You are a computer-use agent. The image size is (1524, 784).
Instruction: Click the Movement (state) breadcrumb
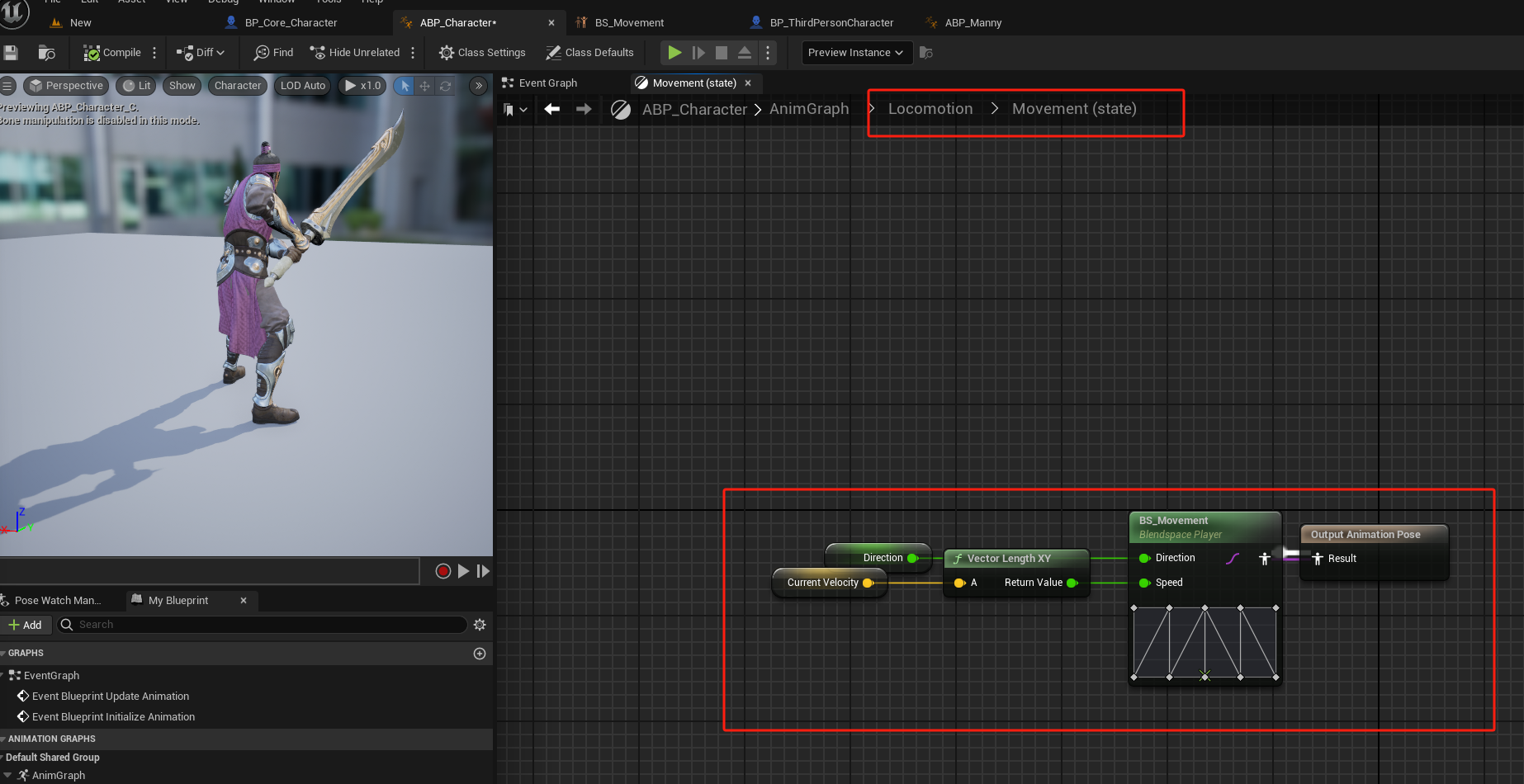tap(1074, 109)
